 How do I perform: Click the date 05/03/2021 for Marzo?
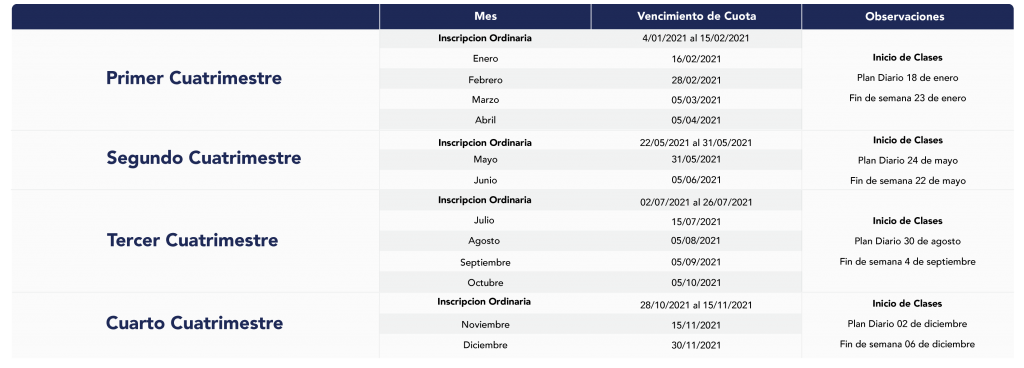696,100
